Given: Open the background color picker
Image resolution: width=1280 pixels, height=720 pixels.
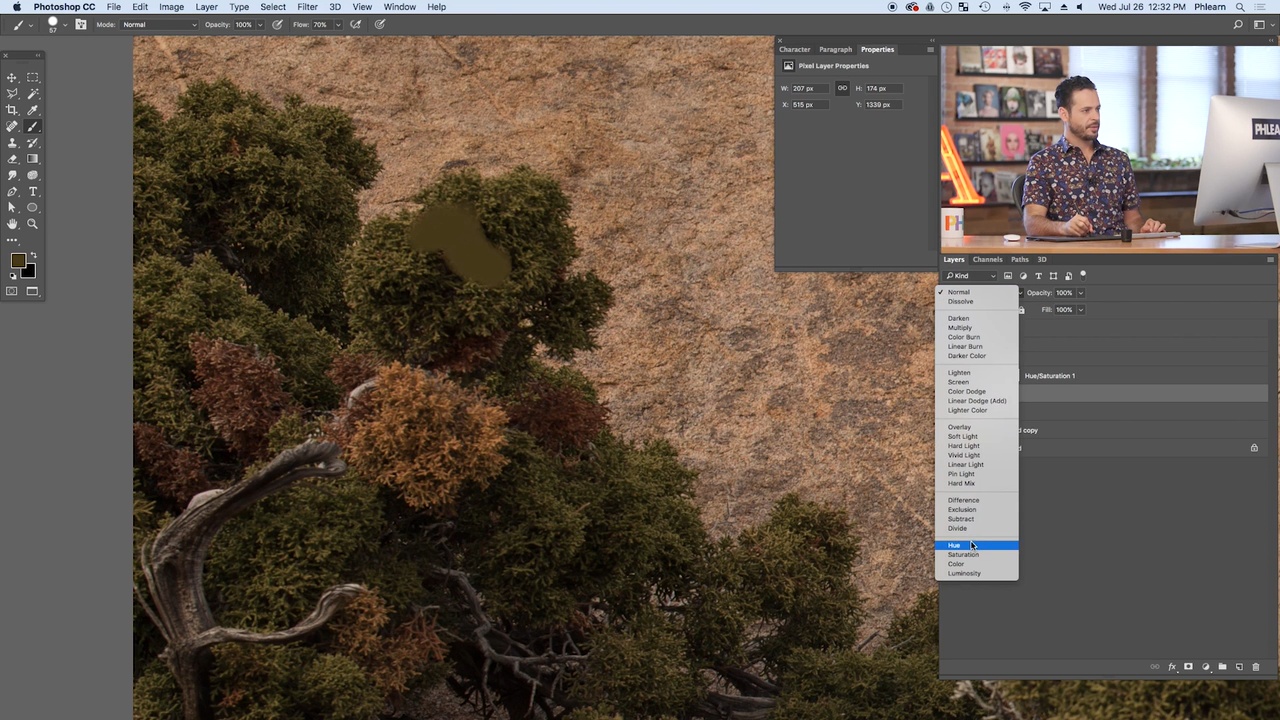Looking at the screenshot, I should pyautogui.click(x=28, y=271).
